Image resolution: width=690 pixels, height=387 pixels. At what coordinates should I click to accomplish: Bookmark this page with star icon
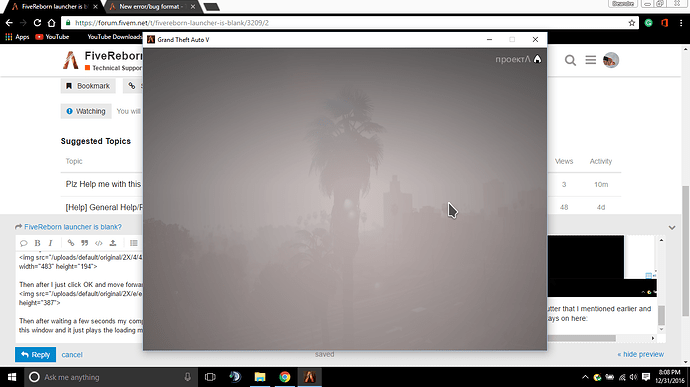coord(632,23)
